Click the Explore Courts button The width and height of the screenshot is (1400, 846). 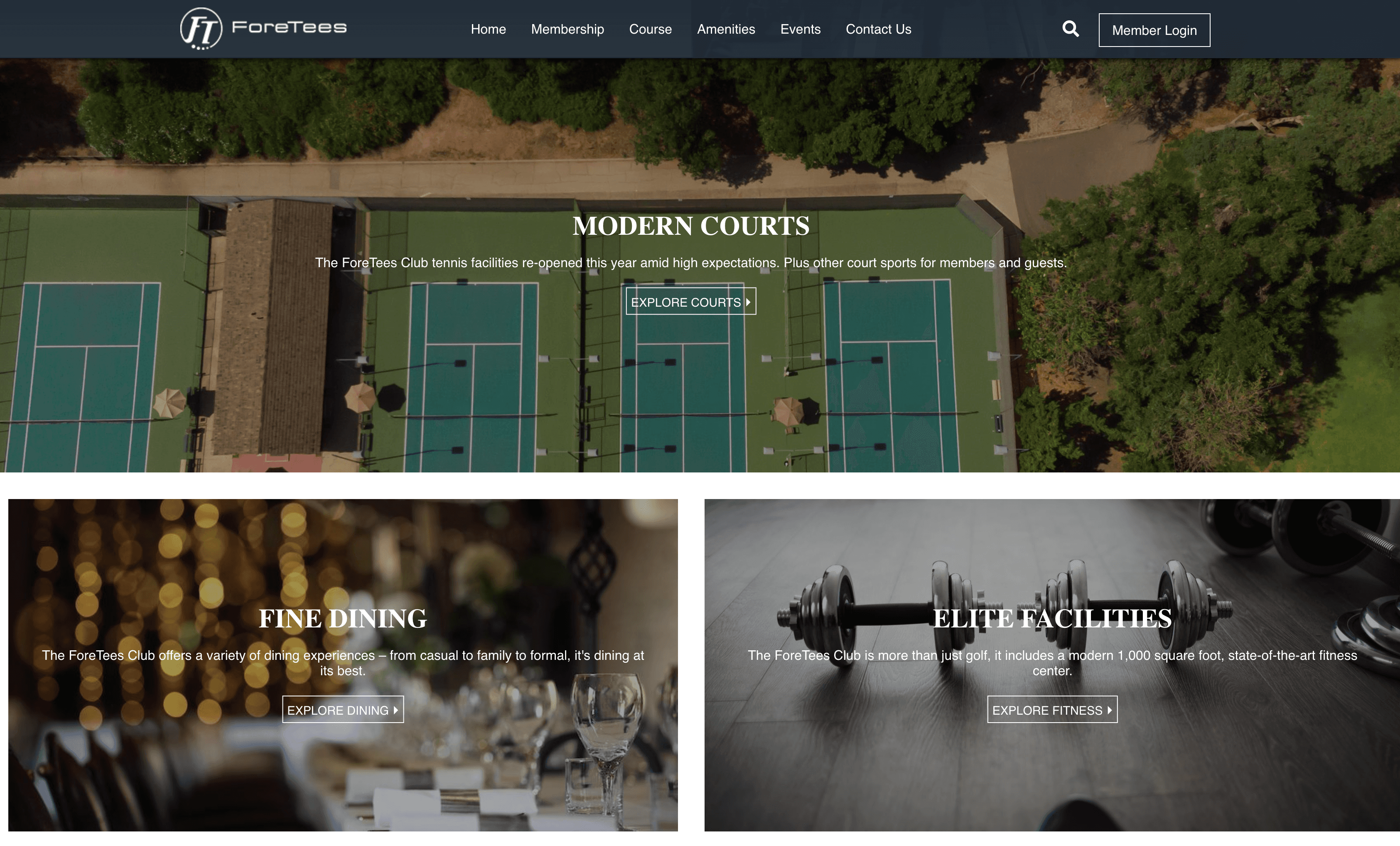pyautogui.click(x=691, y=301)
